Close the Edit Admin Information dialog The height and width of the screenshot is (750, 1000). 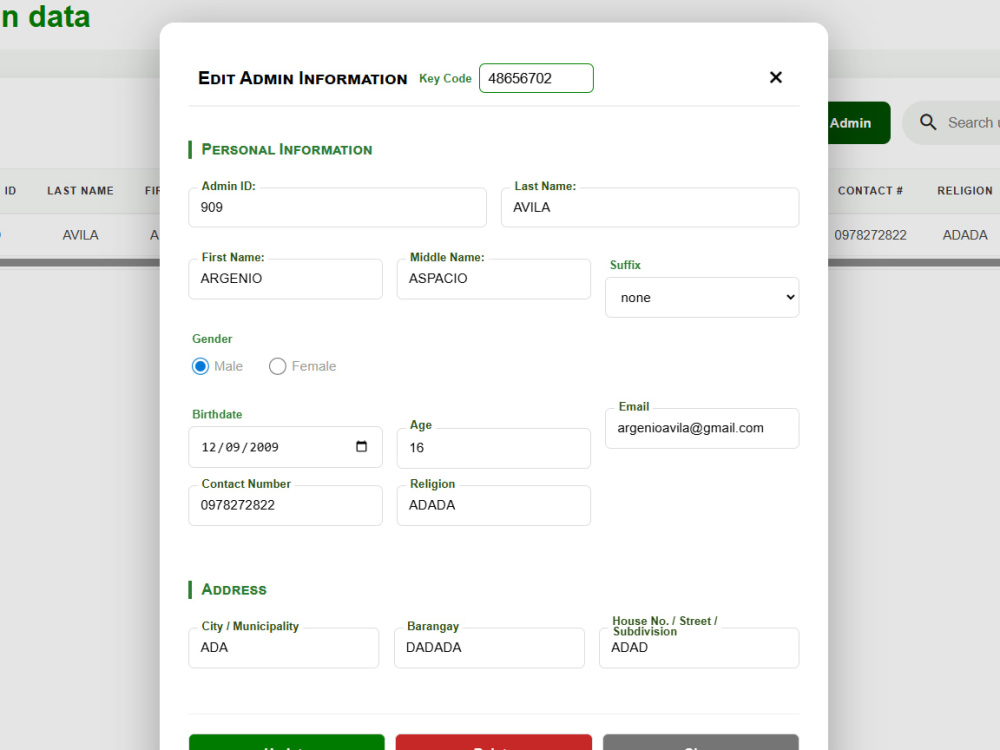click(776, 77)
